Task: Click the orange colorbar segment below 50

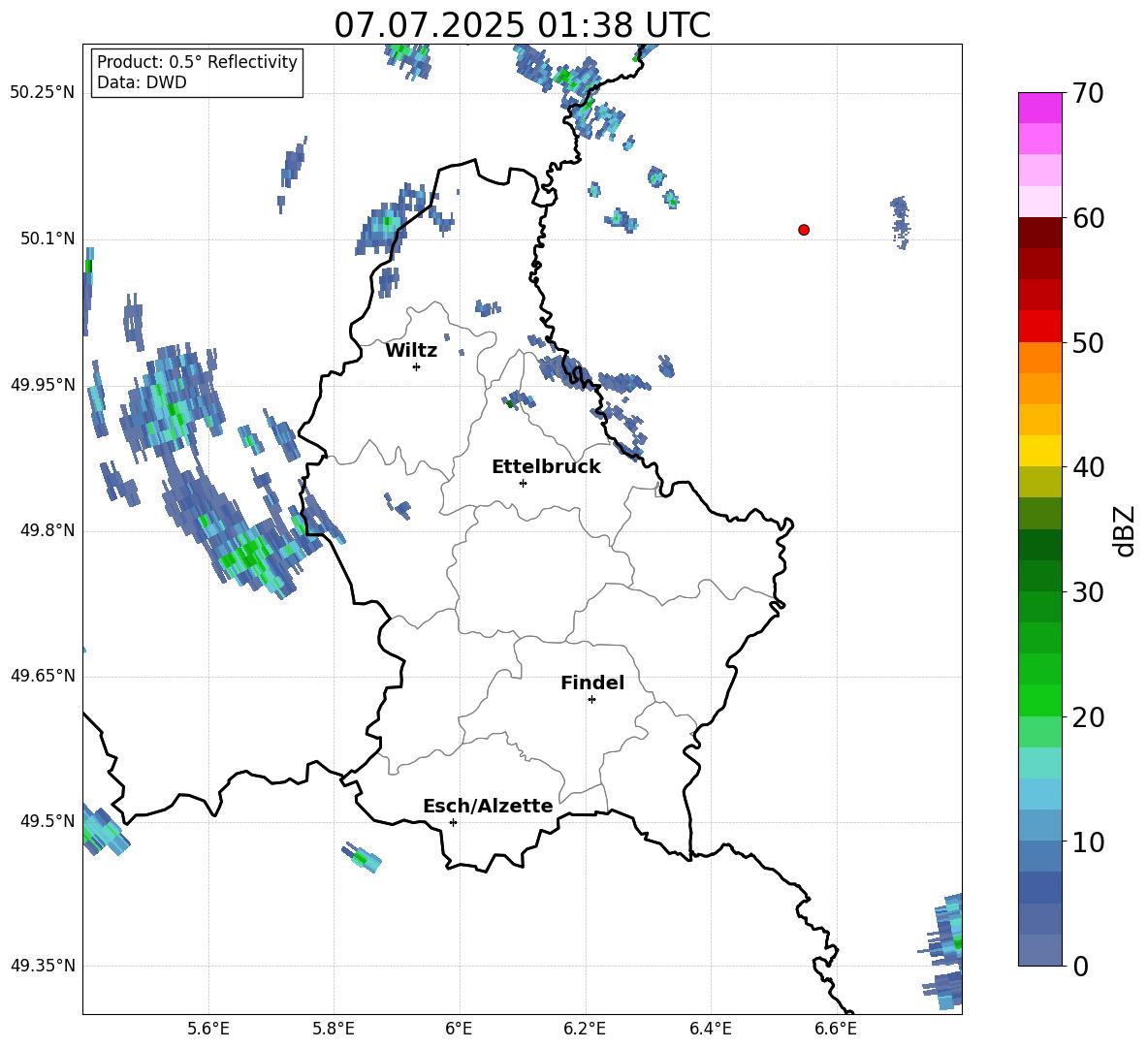Action: pos(1039,358)
